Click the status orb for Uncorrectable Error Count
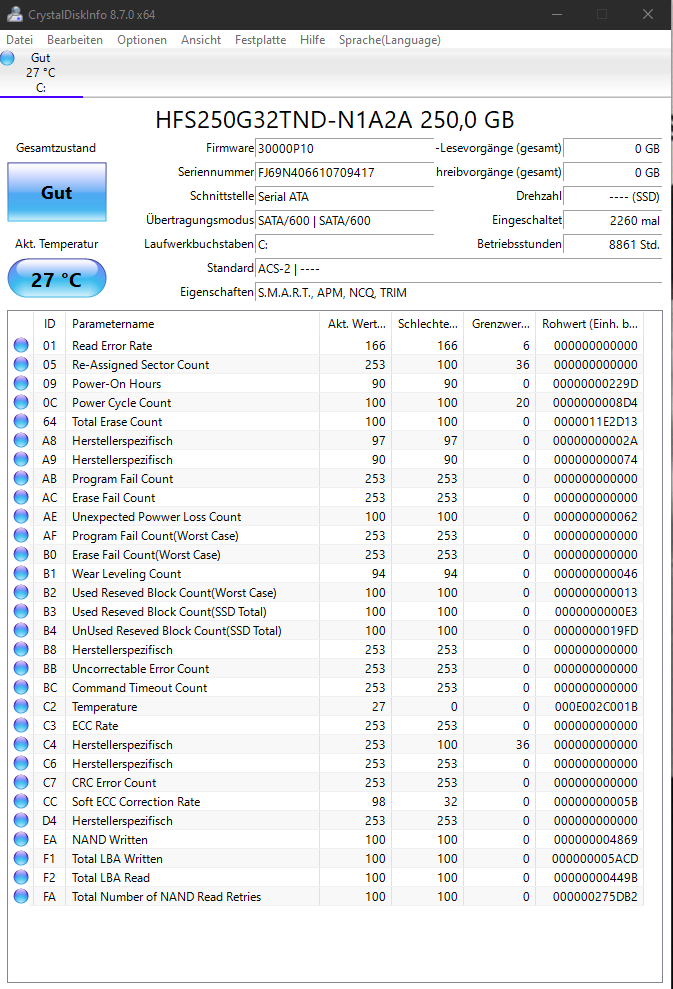Screen dimensions: 673x989 tap(21, 669)
